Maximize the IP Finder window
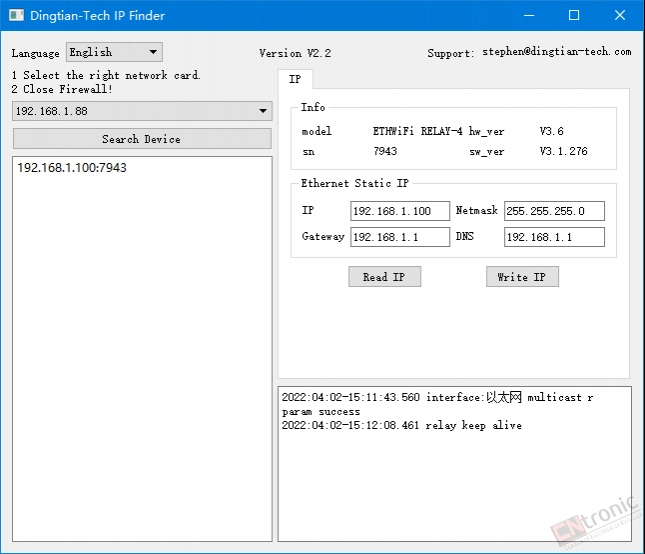This screenshot has width=645, height=554. (574, 15)
